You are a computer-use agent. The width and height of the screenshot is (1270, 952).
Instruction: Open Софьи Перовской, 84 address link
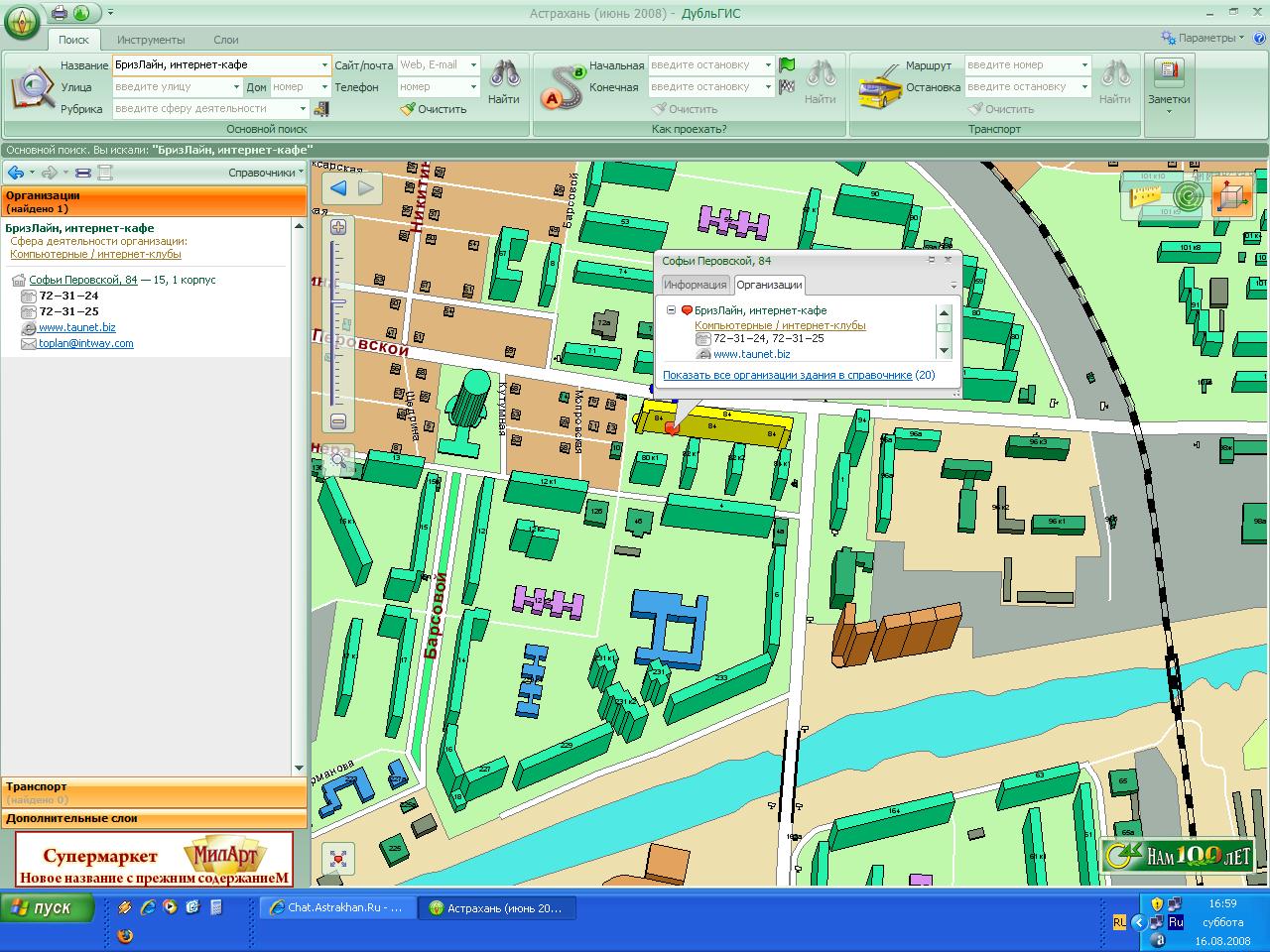pos(83,280)
